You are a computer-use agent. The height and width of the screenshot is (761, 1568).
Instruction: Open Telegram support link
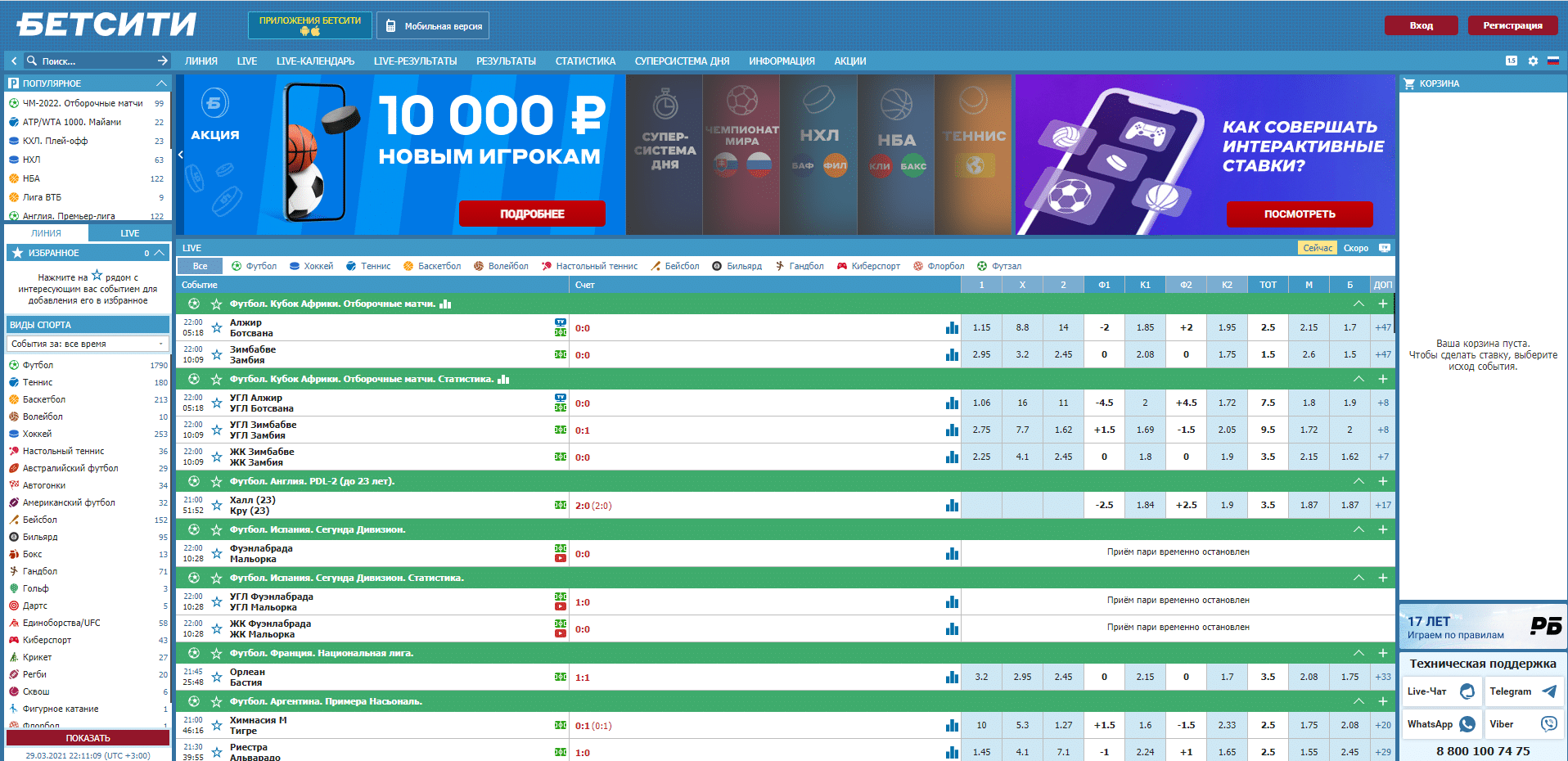coord(1525,691)
